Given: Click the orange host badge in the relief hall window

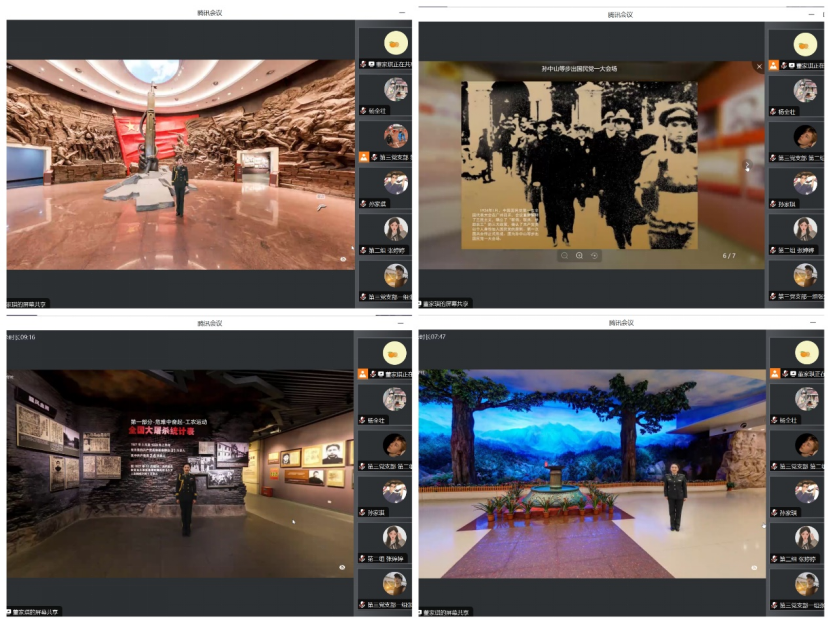Looking at the screenshot, I should pyautogui.click(x=364, y=157).
